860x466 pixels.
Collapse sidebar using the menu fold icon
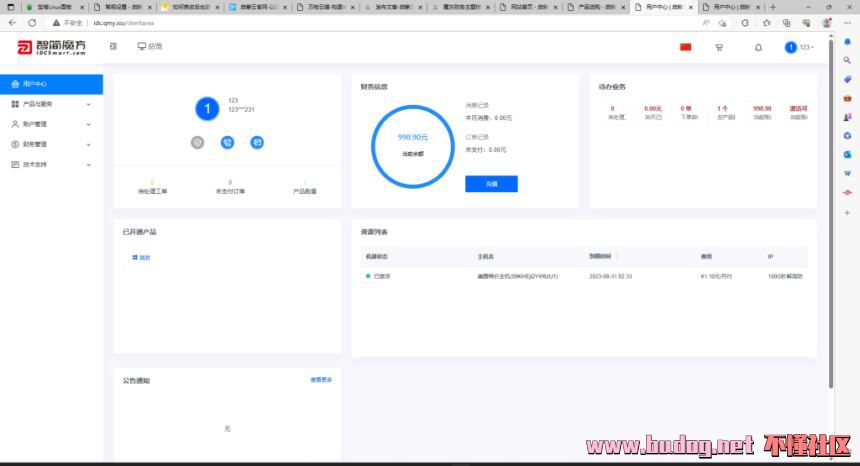[113, 46]
